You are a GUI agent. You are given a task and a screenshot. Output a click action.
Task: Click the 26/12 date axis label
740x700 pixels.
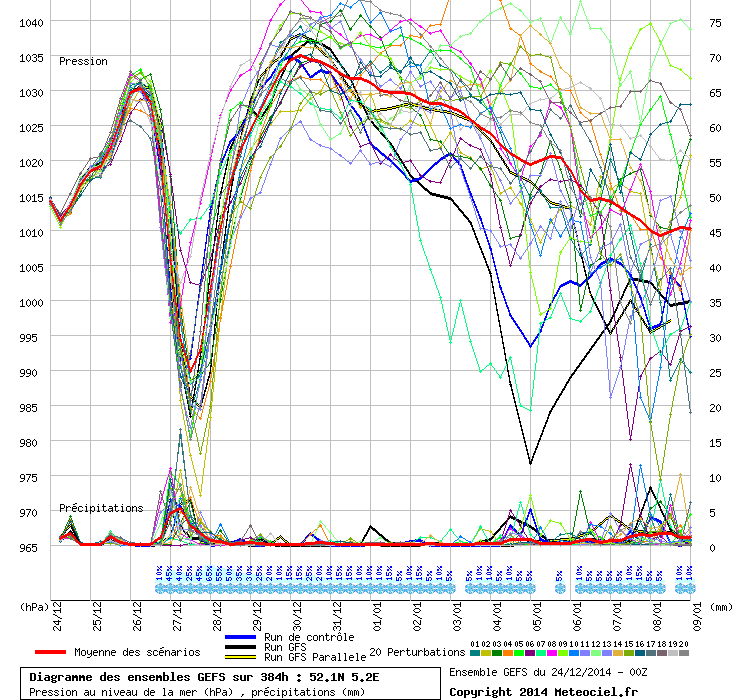point(137,616)
